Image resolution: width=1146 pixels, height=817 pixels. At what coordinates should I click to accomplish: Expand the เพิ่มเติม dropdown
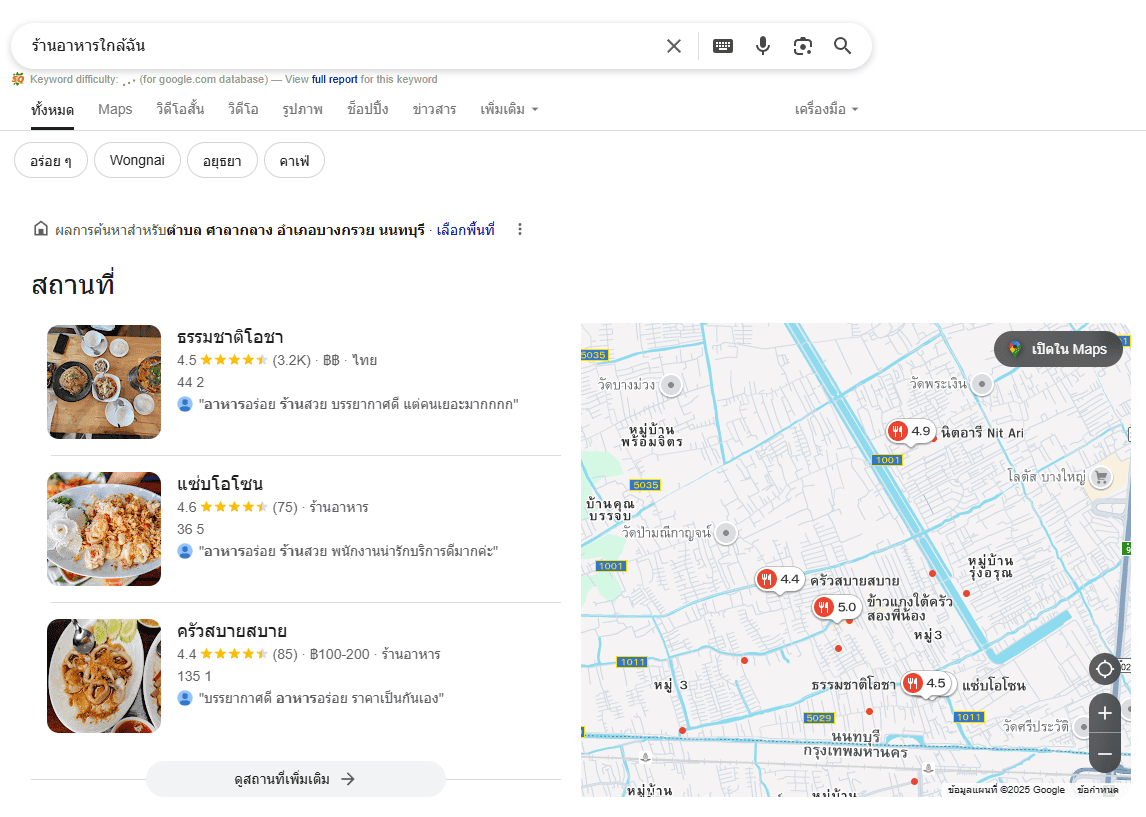[509, 109]
